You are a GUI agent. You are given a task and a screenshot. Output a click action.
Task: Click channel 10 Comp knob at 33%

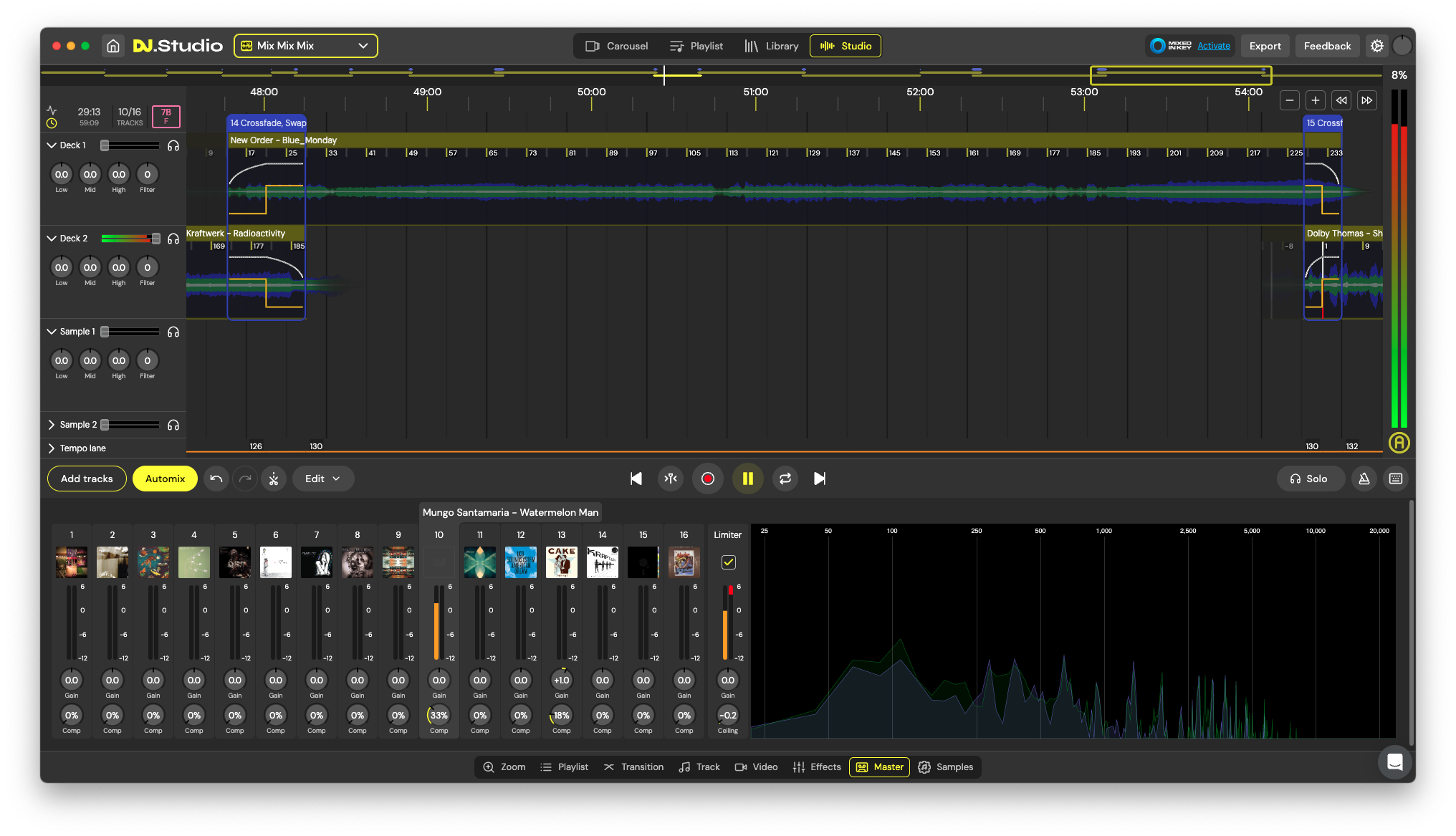[439, 715]
